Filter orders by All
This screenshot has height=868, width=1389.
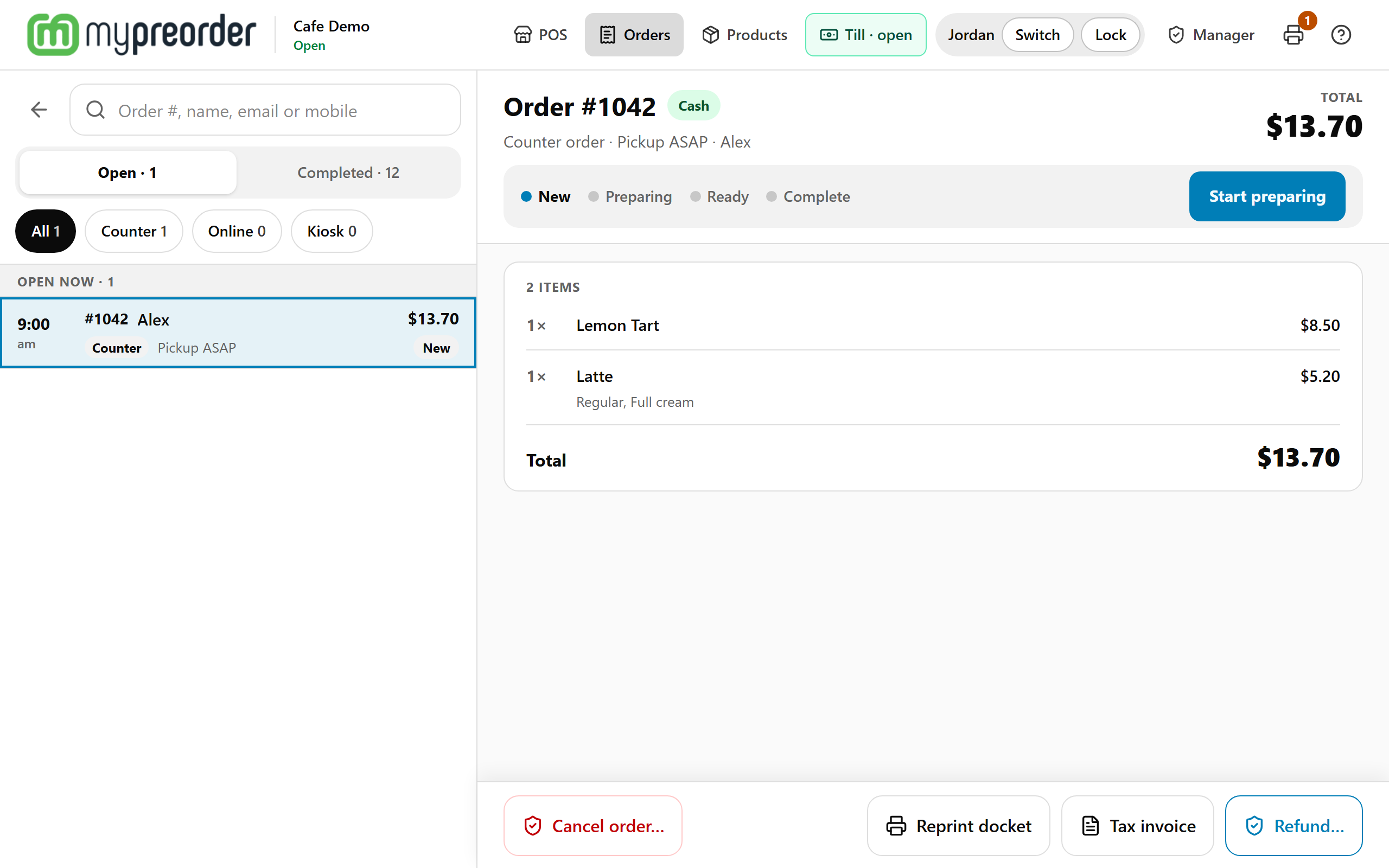click(x=46, y=231)
